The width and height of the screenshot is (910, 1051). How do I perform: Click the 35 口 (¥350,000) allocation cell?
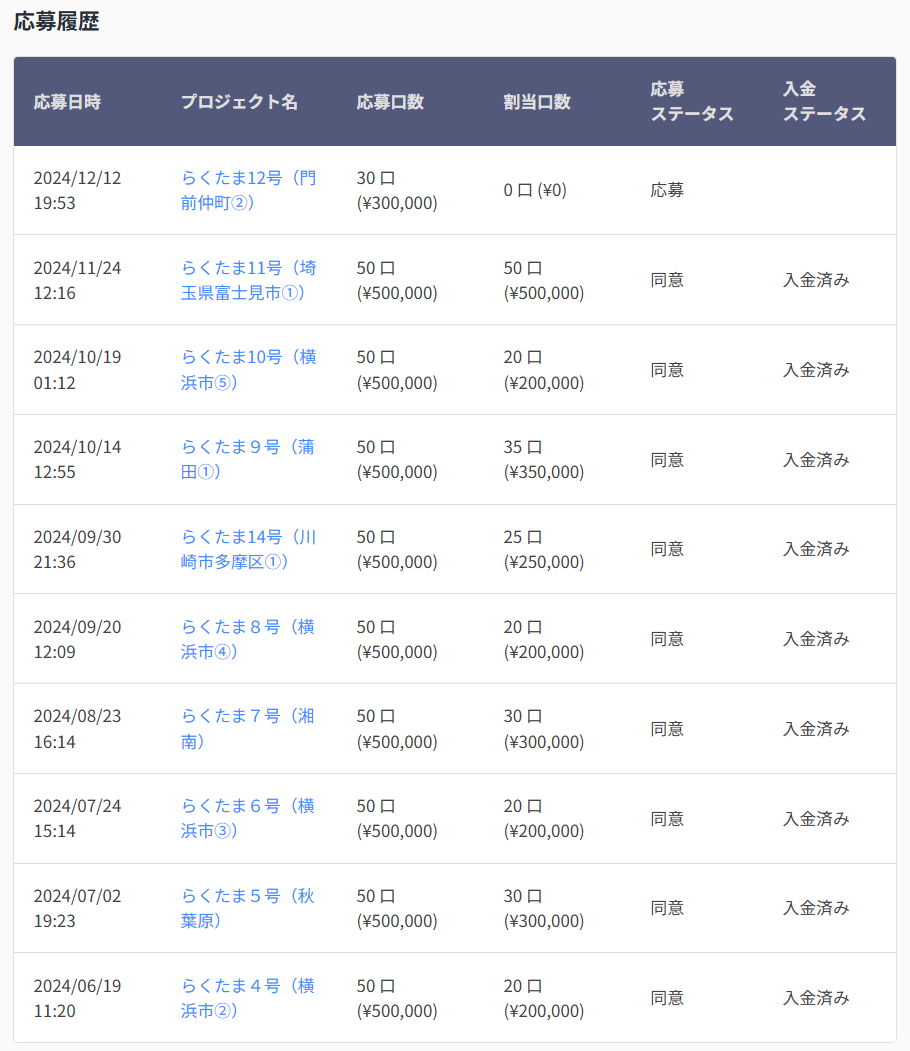(543, 460)
